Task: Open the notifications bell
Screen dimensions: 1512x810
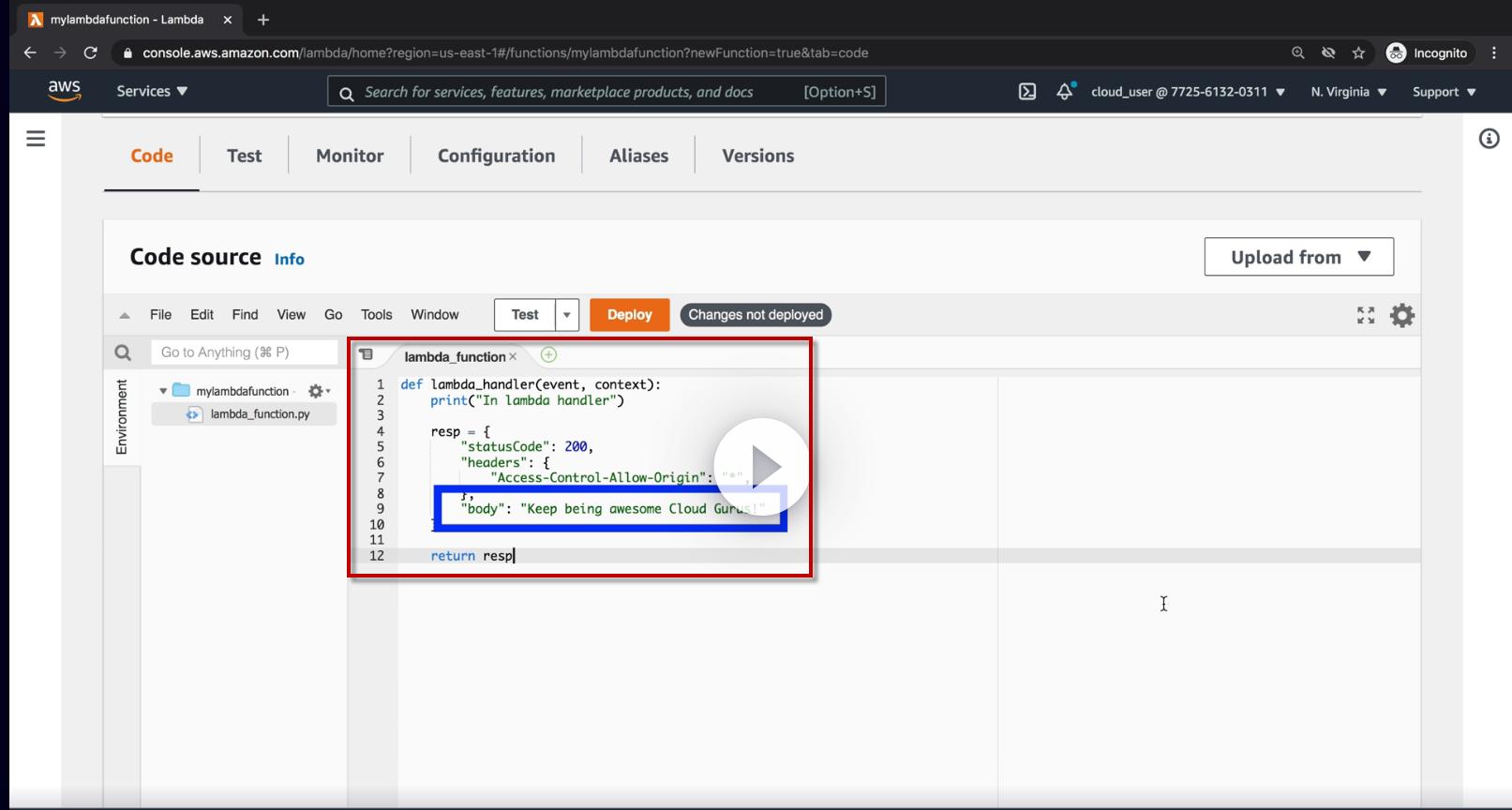Action: [x=1064, y=92]
